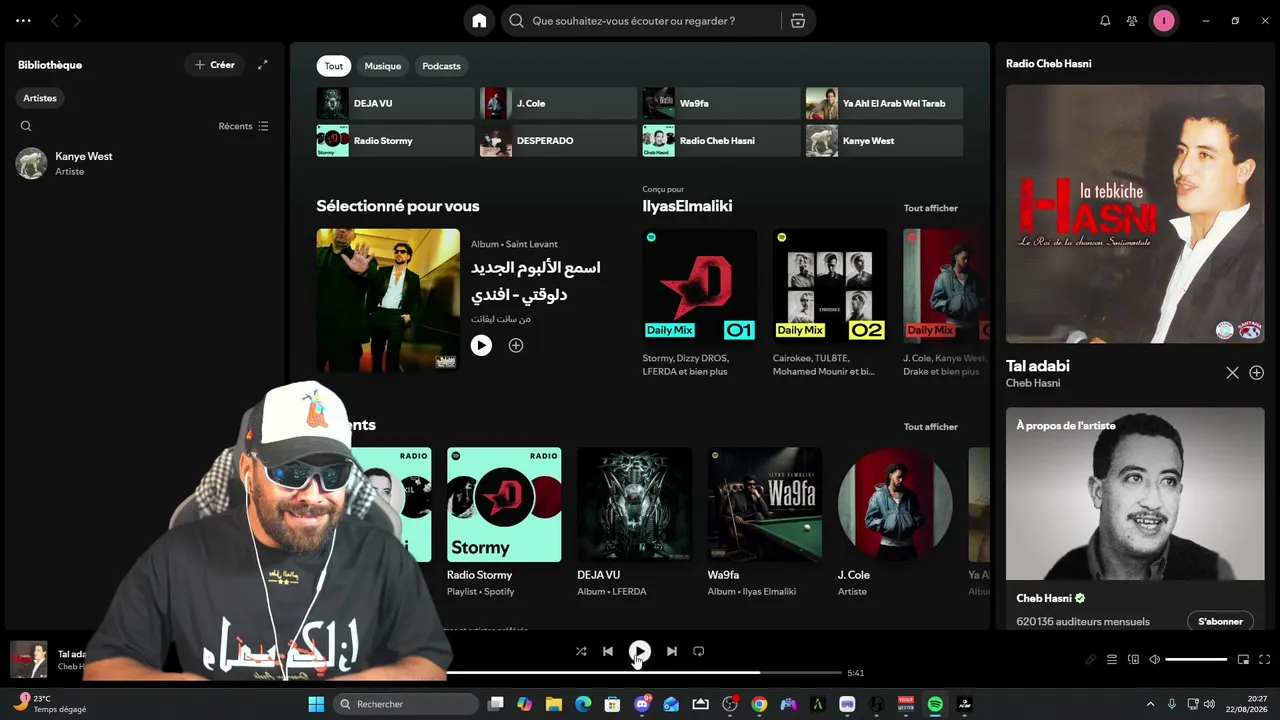Open the Radio Cheb Hasni shortcut tile
Screen dimensions: 1280x720
(721, 140)
